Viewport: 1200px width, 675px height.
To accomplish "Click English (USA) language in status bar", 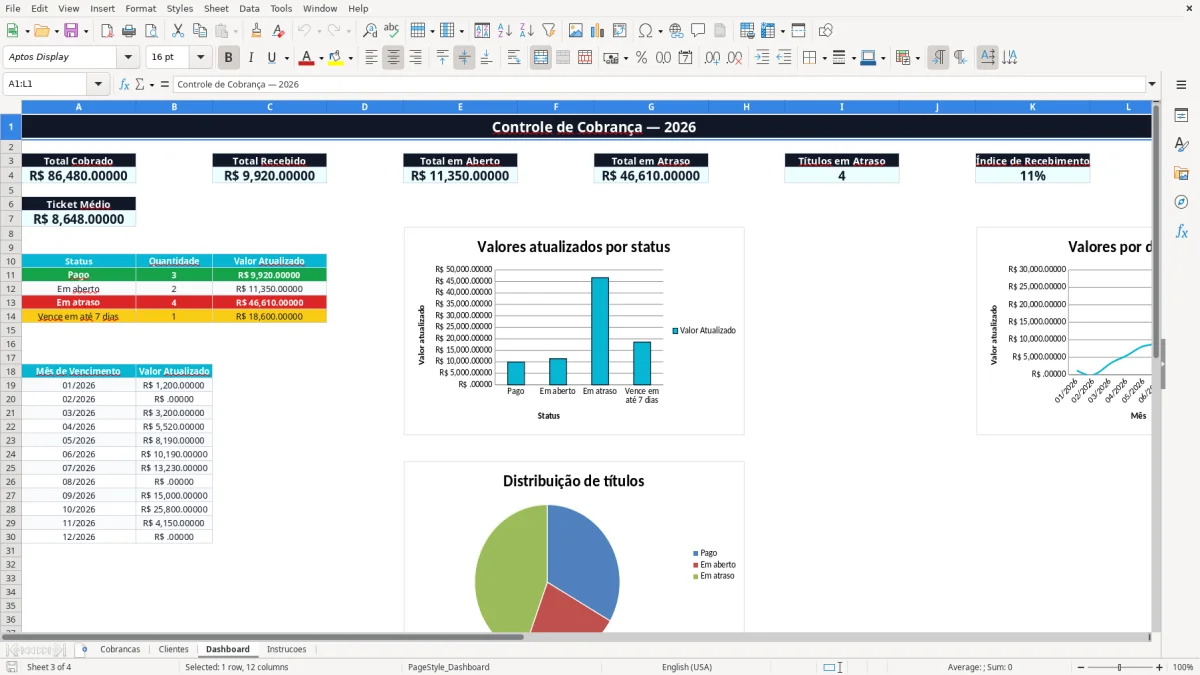I will 687,667.
